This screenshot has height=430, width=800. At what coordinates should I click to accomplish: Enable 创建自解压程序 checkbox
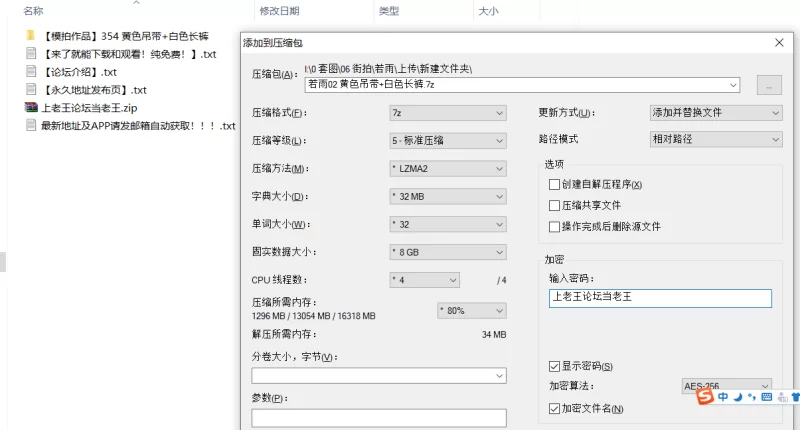click(x=554, y=184)
